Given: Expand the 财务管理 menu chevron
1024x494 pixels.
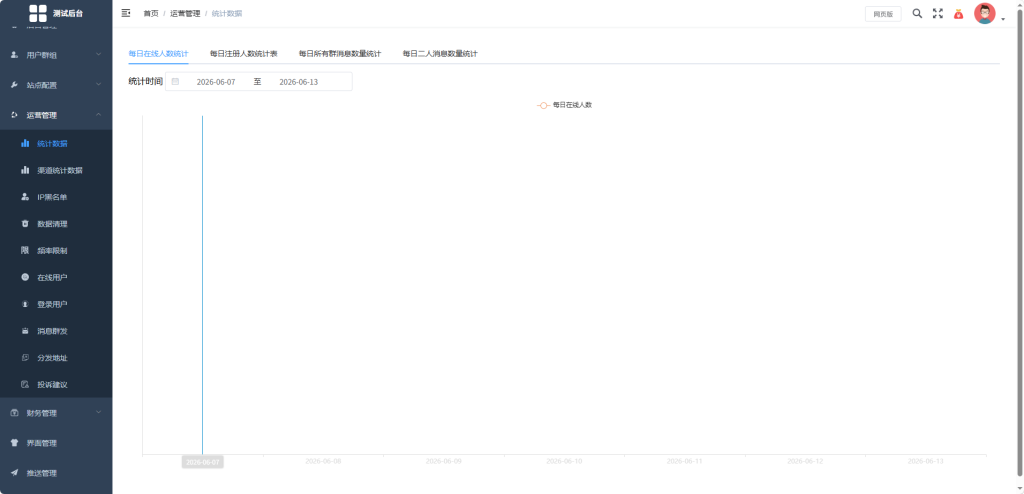Looking at the screenshot, I should tap(99, 412).
